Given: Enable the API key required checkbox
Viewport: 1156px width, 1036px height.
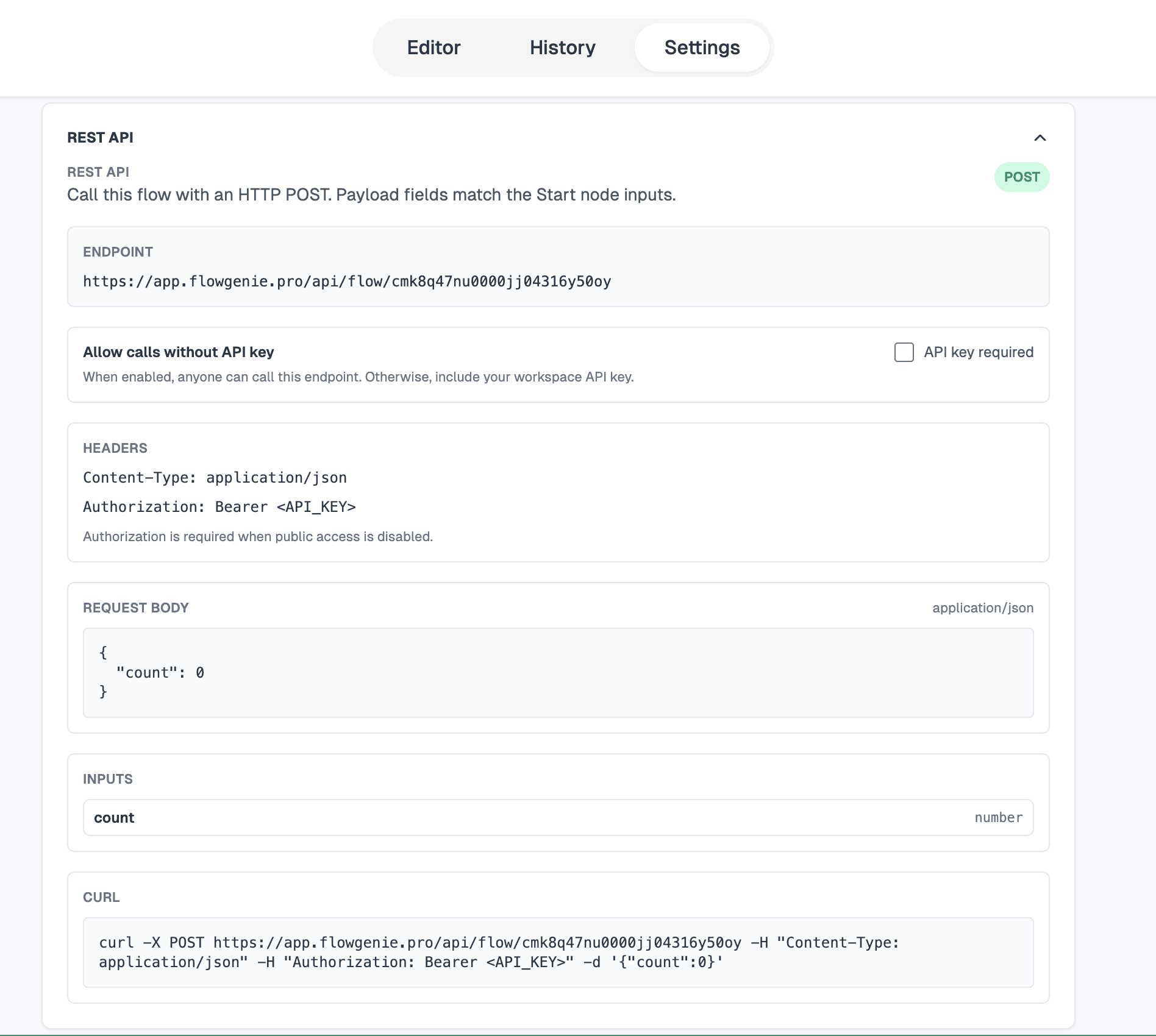Looking at the screenshot, I should pos(904,352).
